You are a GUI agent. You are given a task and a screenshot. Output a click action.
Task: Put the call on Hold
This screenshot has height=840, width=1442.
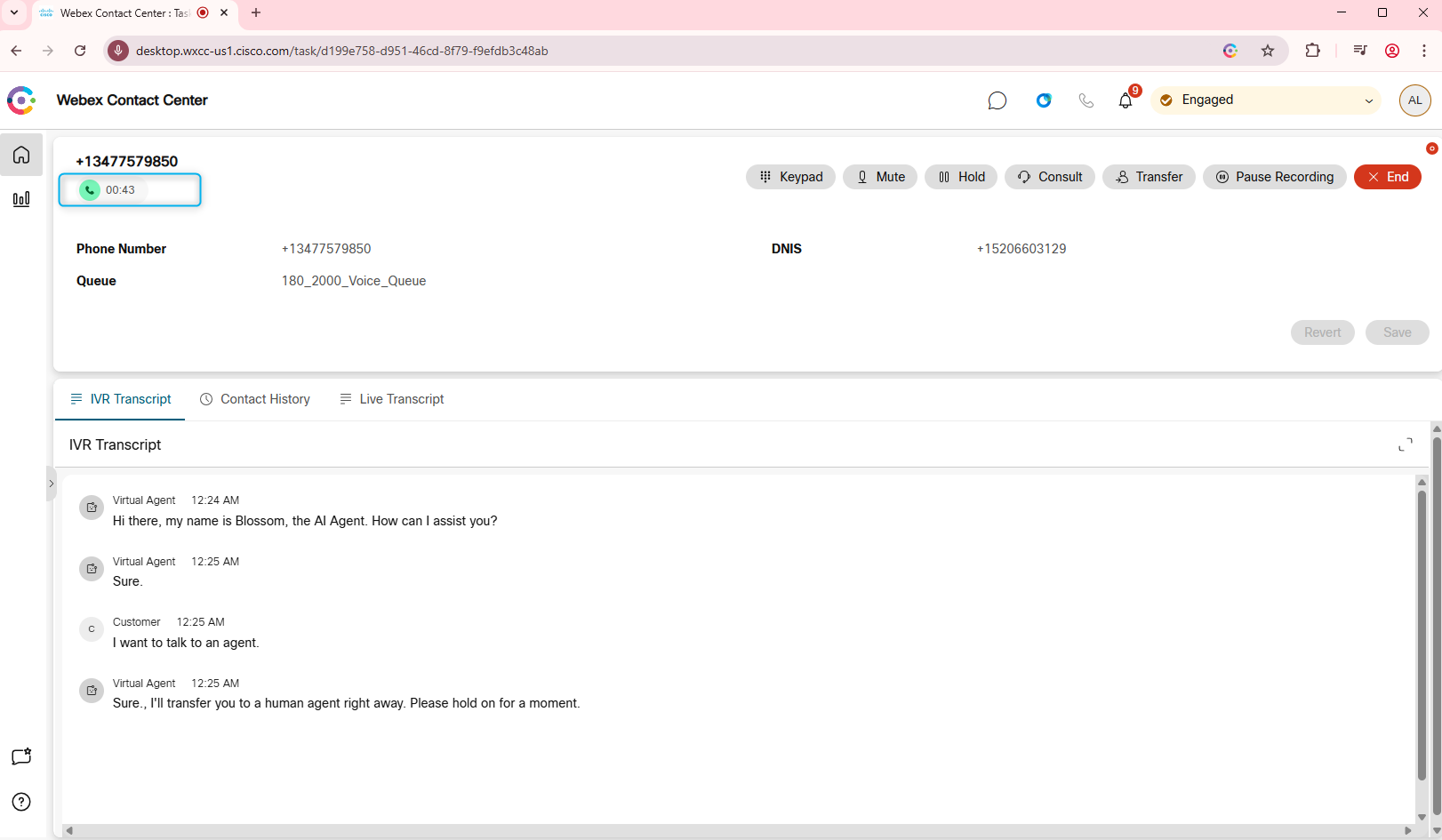pyautogui.click(x=961, y=177)
